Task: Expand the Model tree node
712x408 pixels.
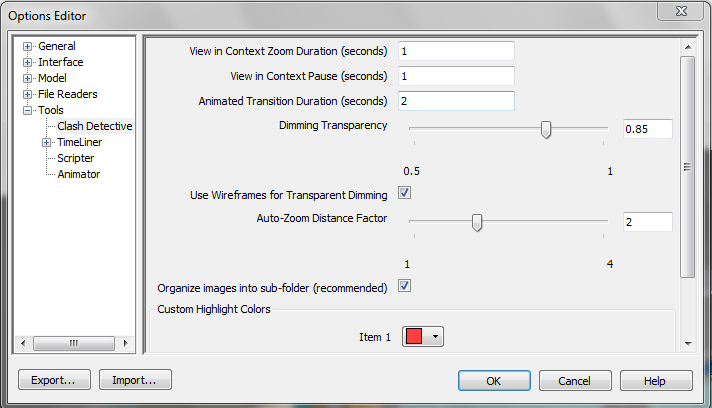Action: pos(28,79)
